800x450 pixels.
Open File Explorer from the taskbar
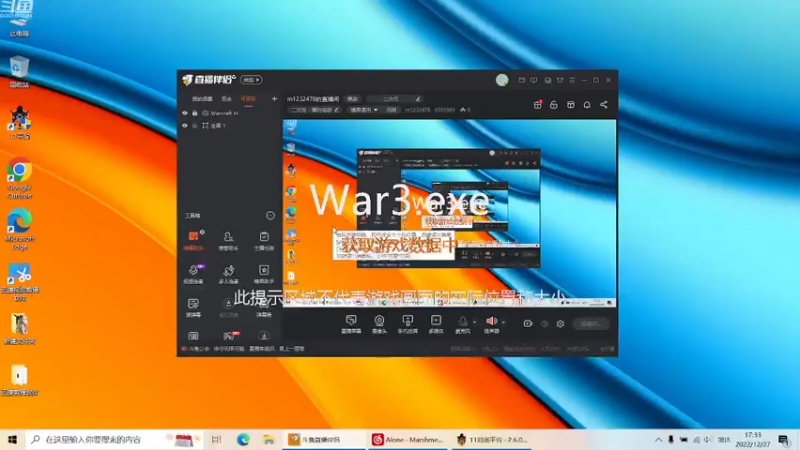coord(269,439)
